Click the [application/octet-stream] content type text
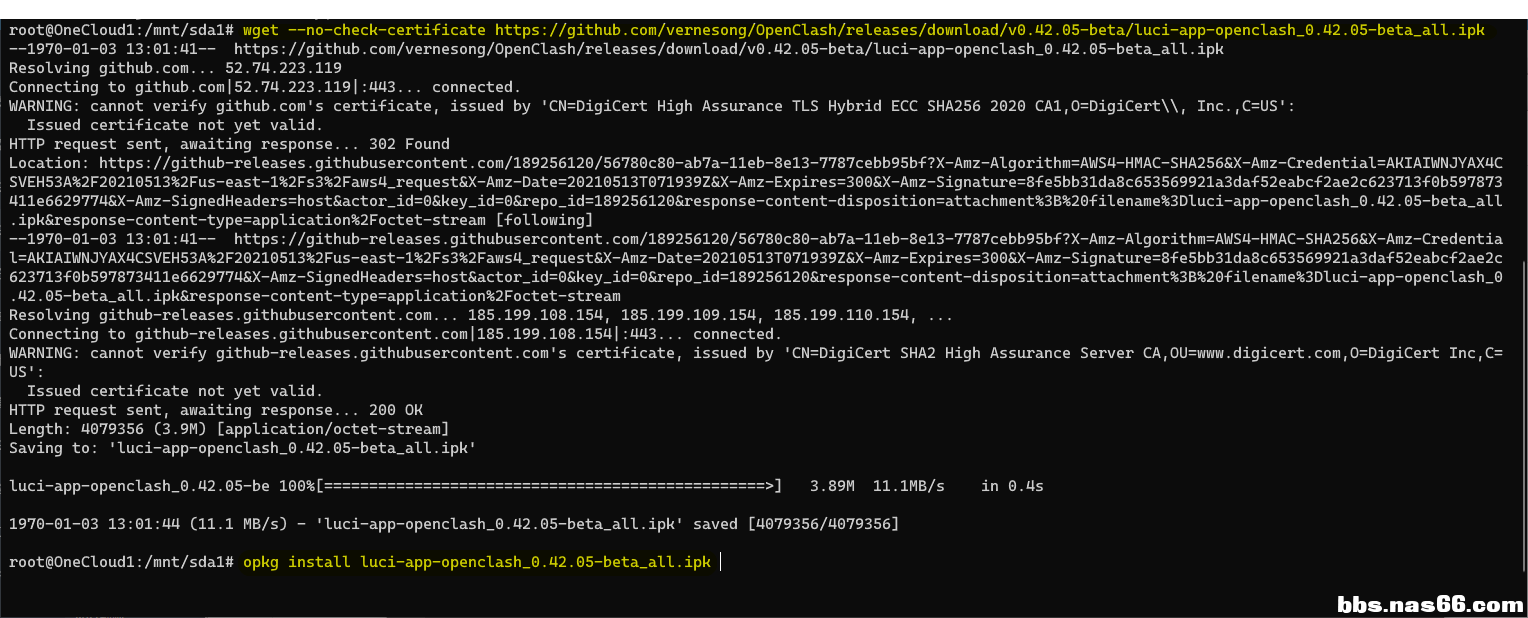 328,429
